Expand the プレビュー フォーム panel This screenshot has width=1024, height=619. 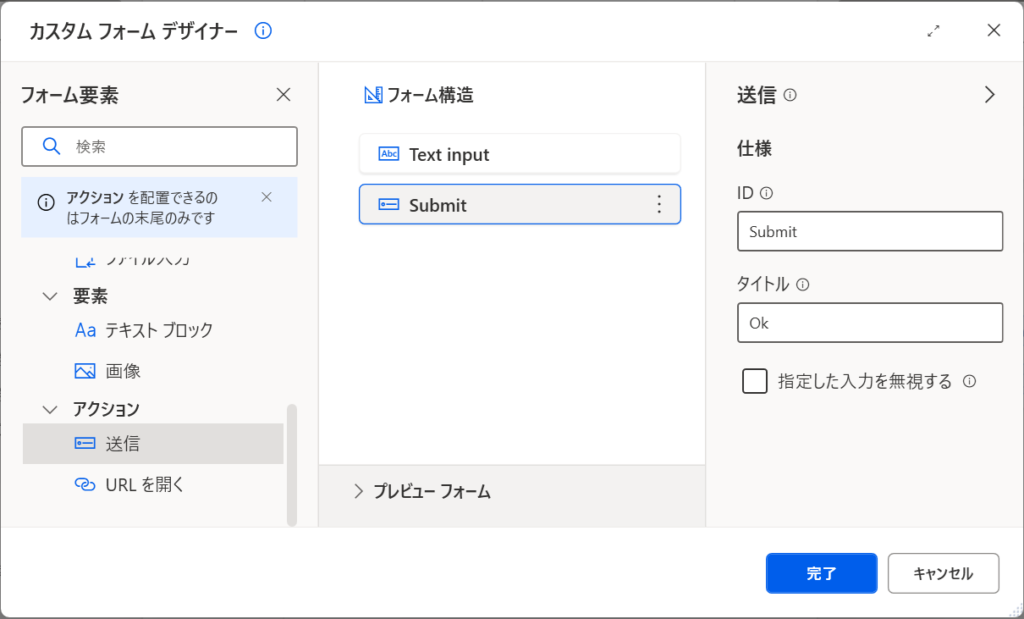tap(358, 491)
